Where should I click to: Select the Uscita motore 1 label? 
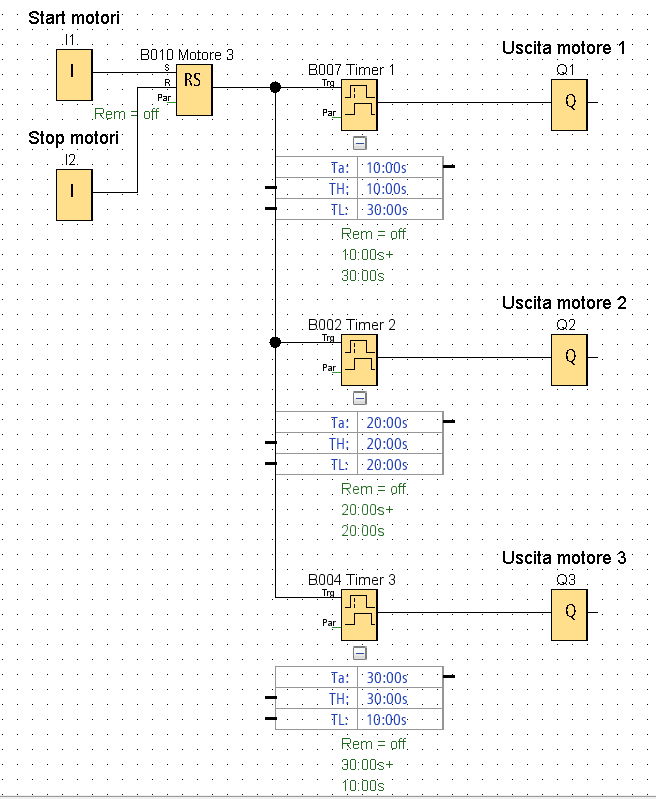(x=564, y=48)
